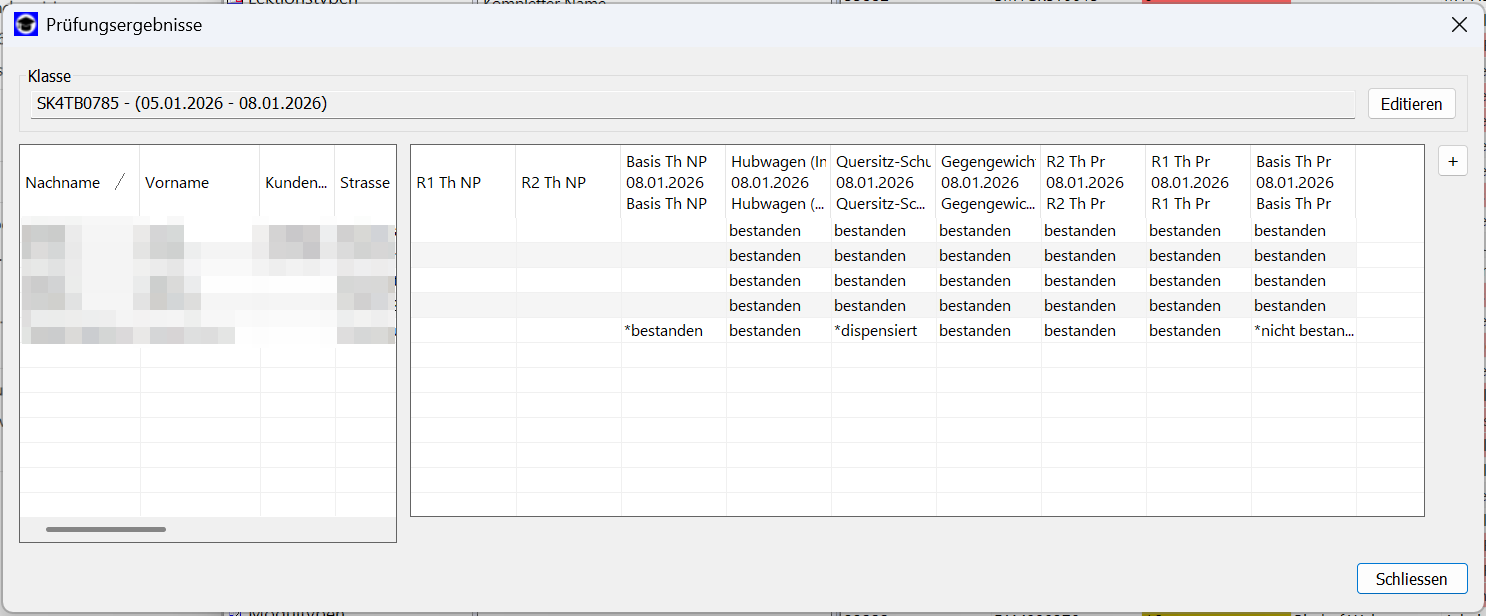
Task: Click the horizontal scrollbar under the names table
Action: pos(106,529)
